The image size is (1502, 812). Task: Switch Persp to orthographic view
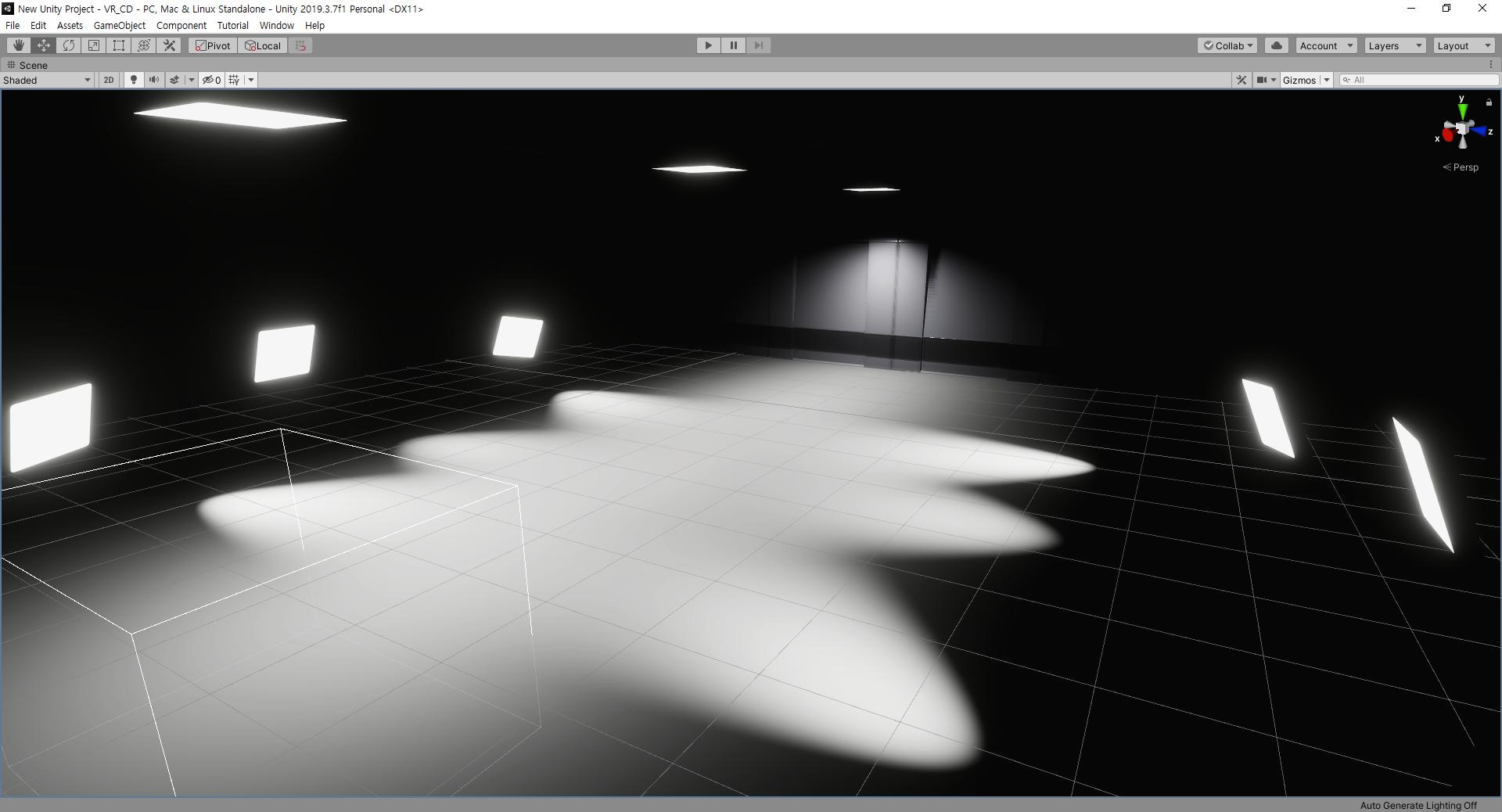click(1461, 167)
